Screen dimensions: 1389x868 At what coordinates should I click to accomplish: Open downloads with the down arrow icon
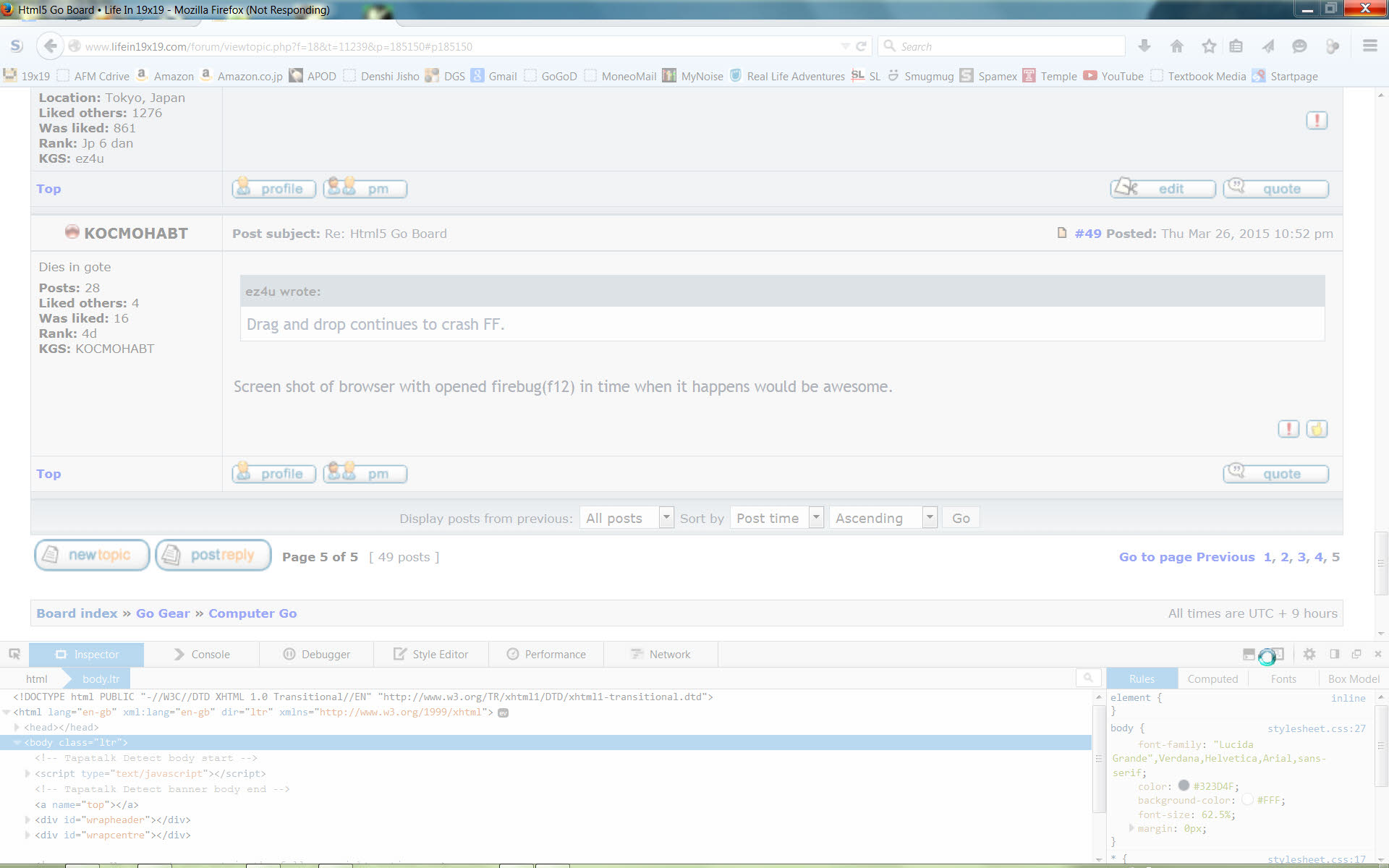pyautogui.click(x=1144, y=46)
